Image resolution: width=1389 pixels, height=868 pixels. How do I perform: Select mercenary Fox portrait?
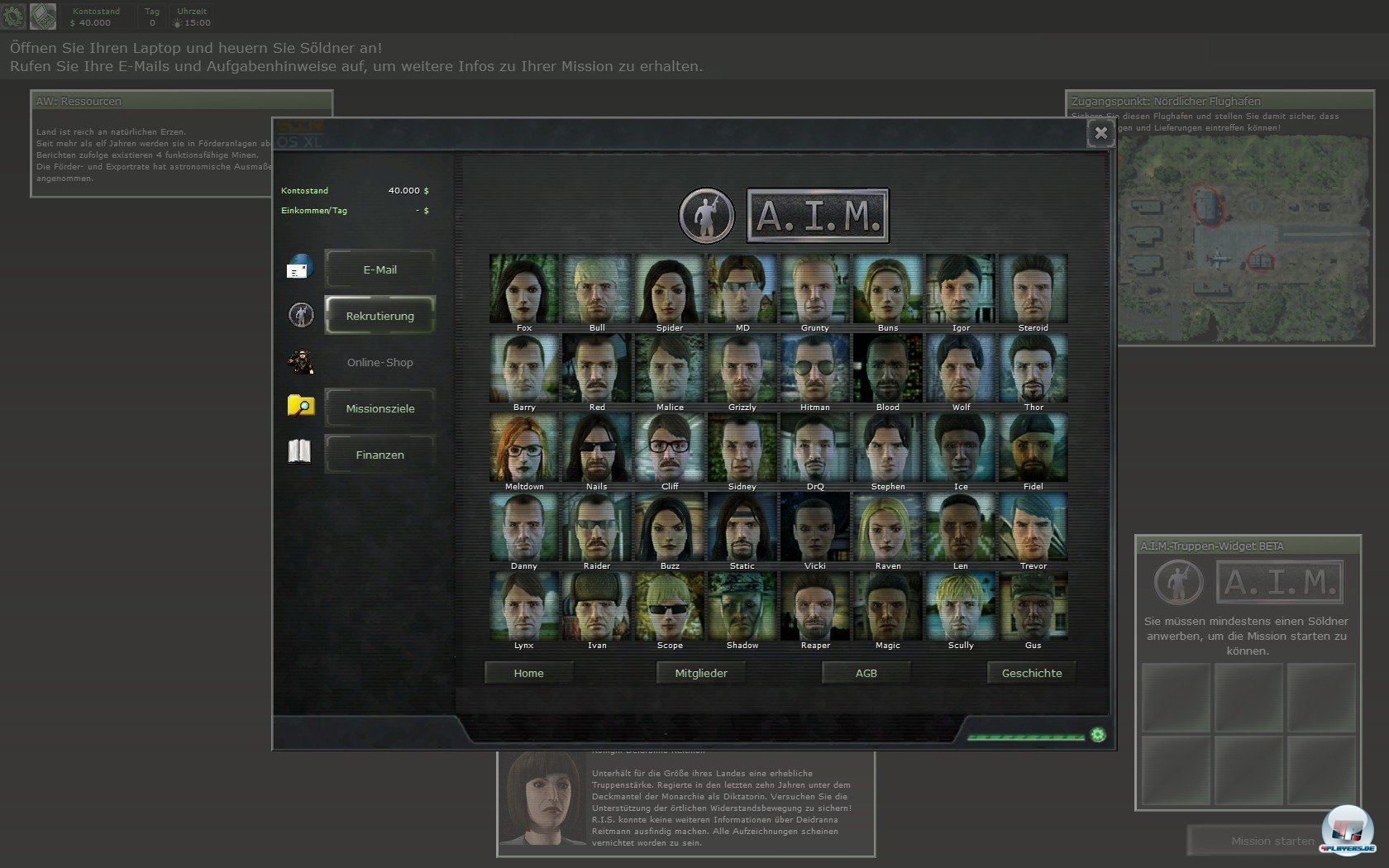(x=524, y=289)
